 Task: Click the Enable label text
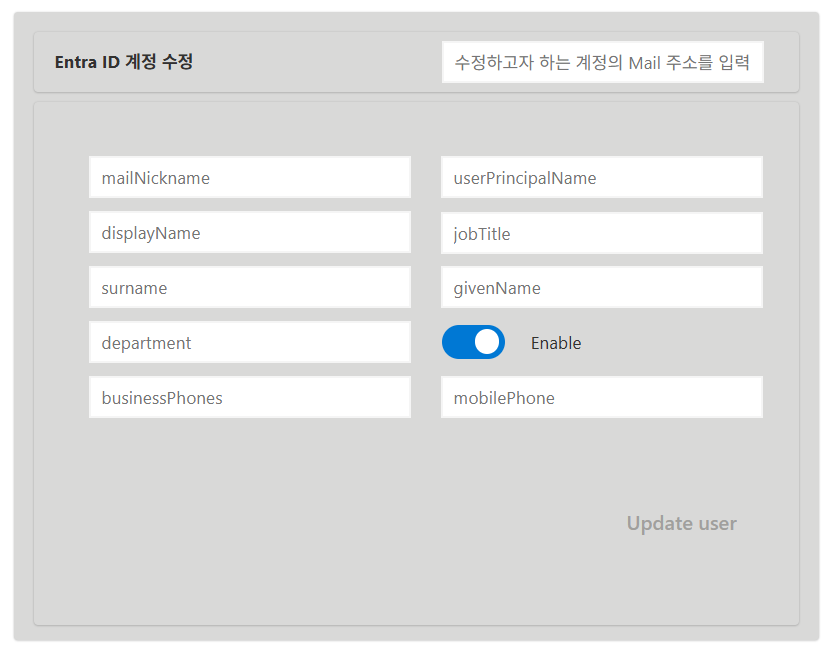pos(556,343)
